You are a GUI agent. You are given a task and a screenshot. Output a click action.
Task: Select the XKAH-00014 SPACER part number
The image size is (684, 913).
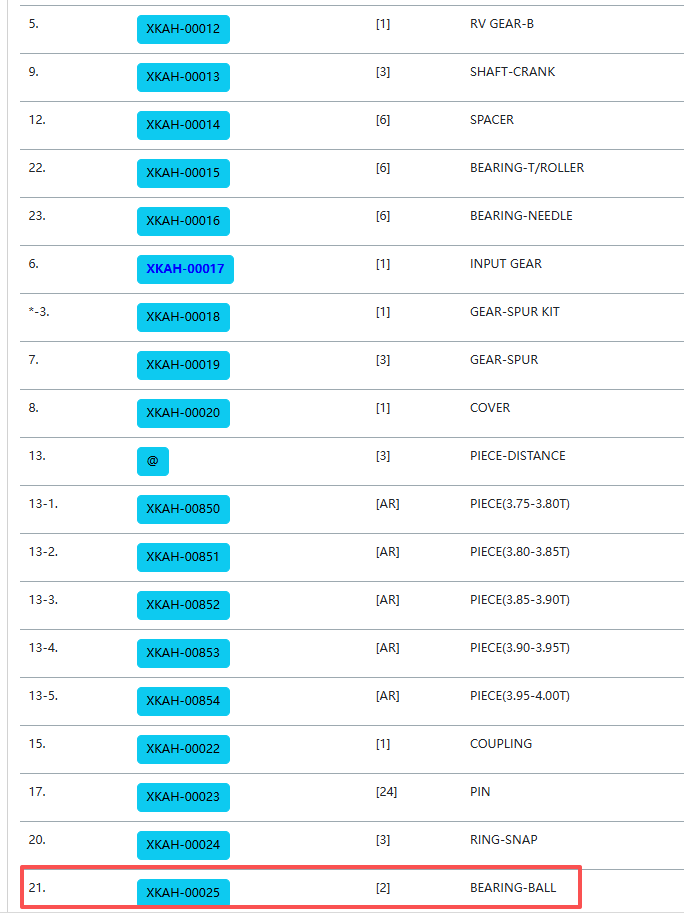click(x=183, y=125)
